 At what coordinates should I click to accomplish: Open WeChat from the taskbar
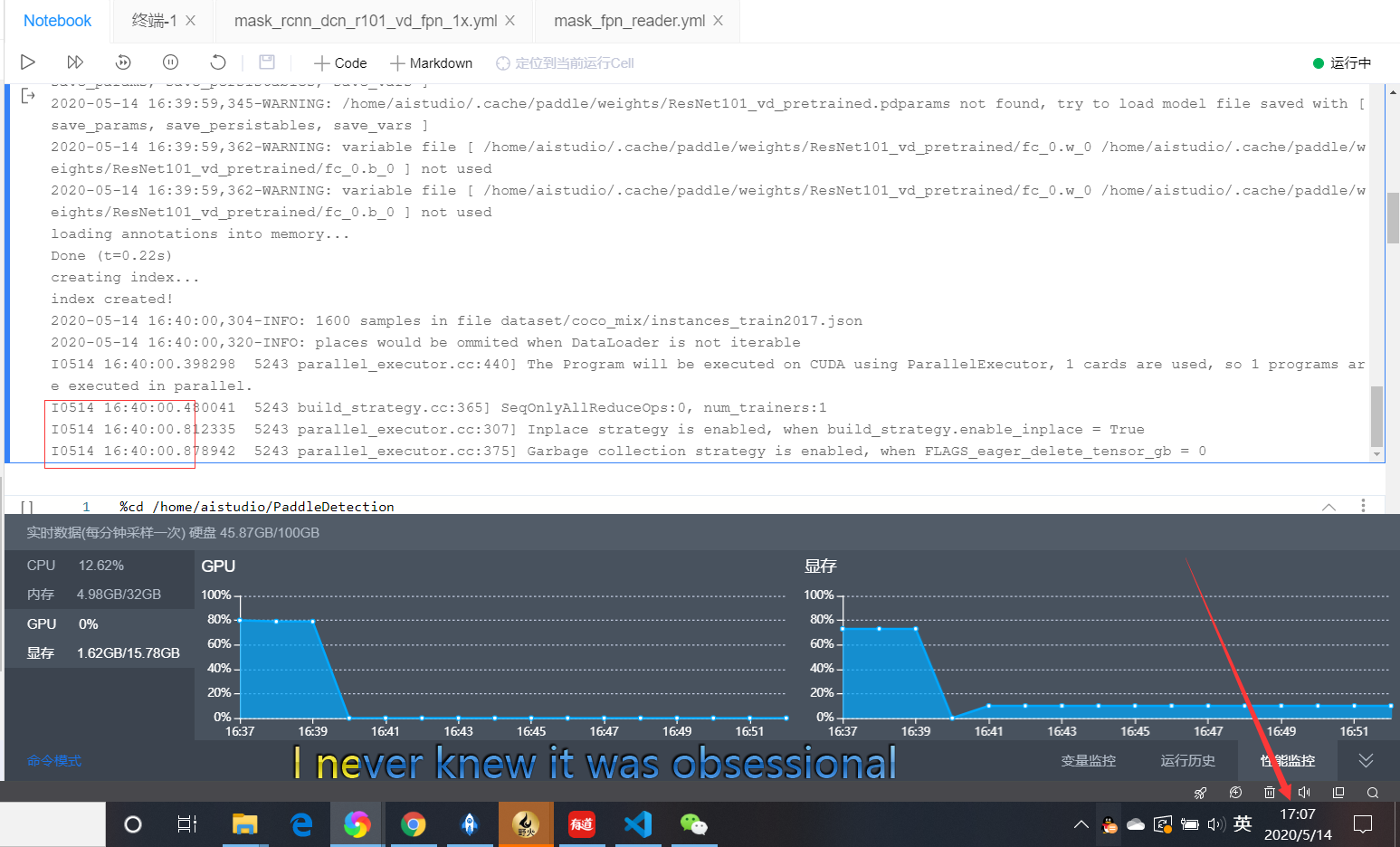(693, 824)
